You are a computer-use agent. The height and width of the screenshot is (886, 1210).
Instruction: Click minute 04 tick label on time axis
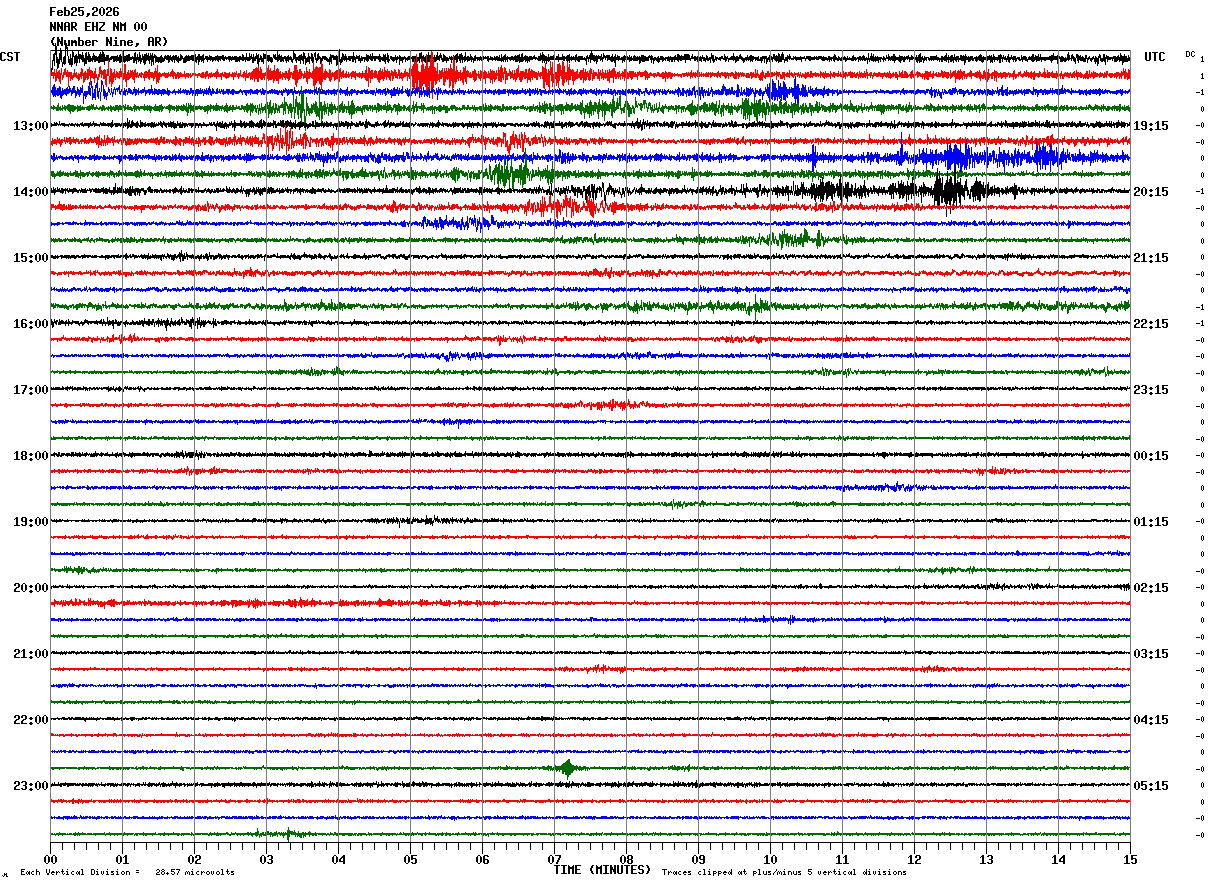[x=338, y=859]
